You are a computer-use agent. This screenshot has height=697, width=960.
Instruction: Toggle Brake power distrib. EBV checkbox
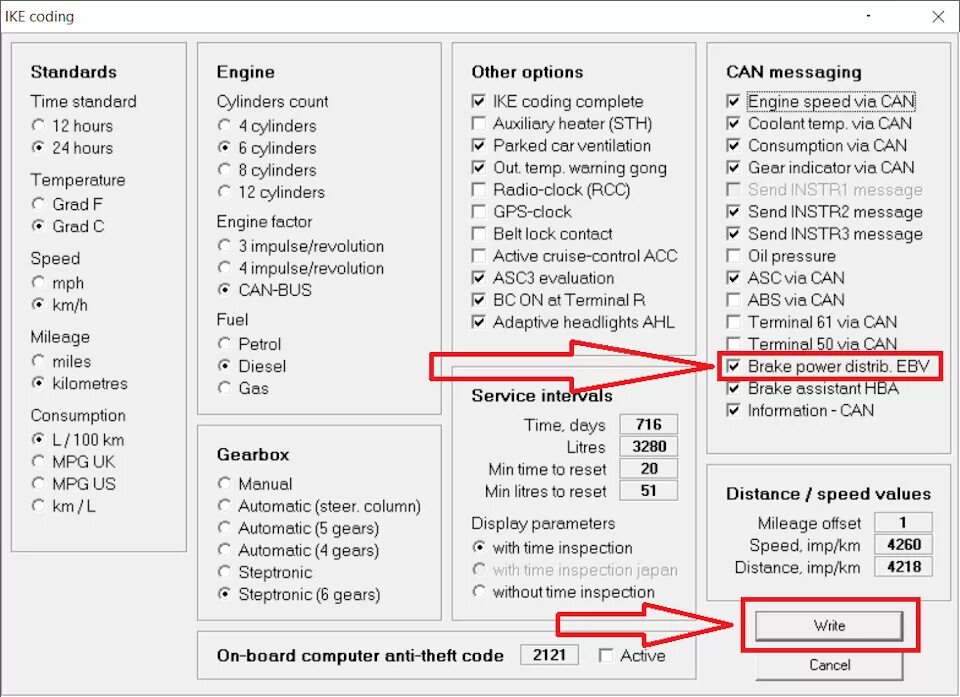point(733,366)
